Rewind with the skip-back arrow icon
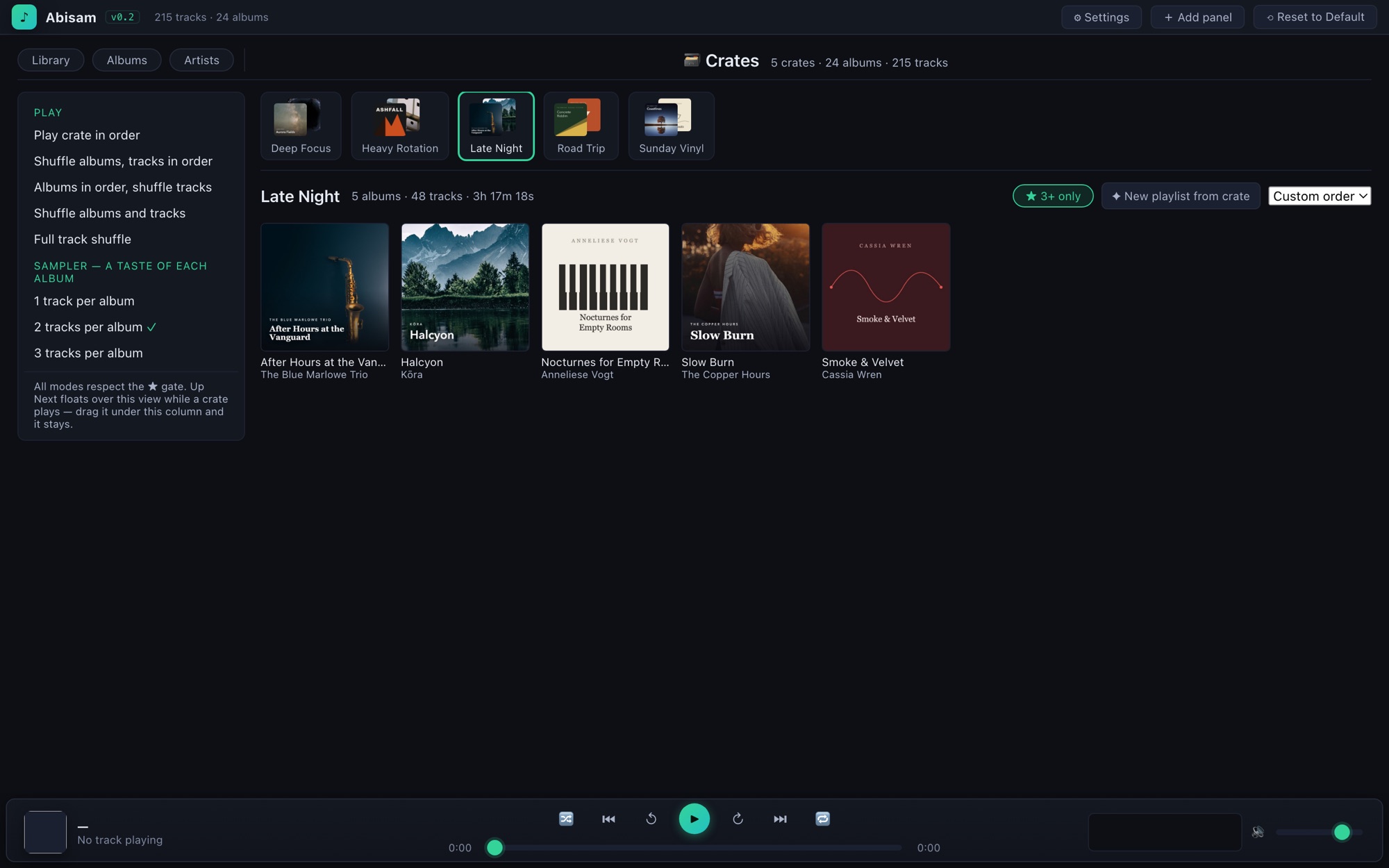1389x868 pixels. coord(651,819)
